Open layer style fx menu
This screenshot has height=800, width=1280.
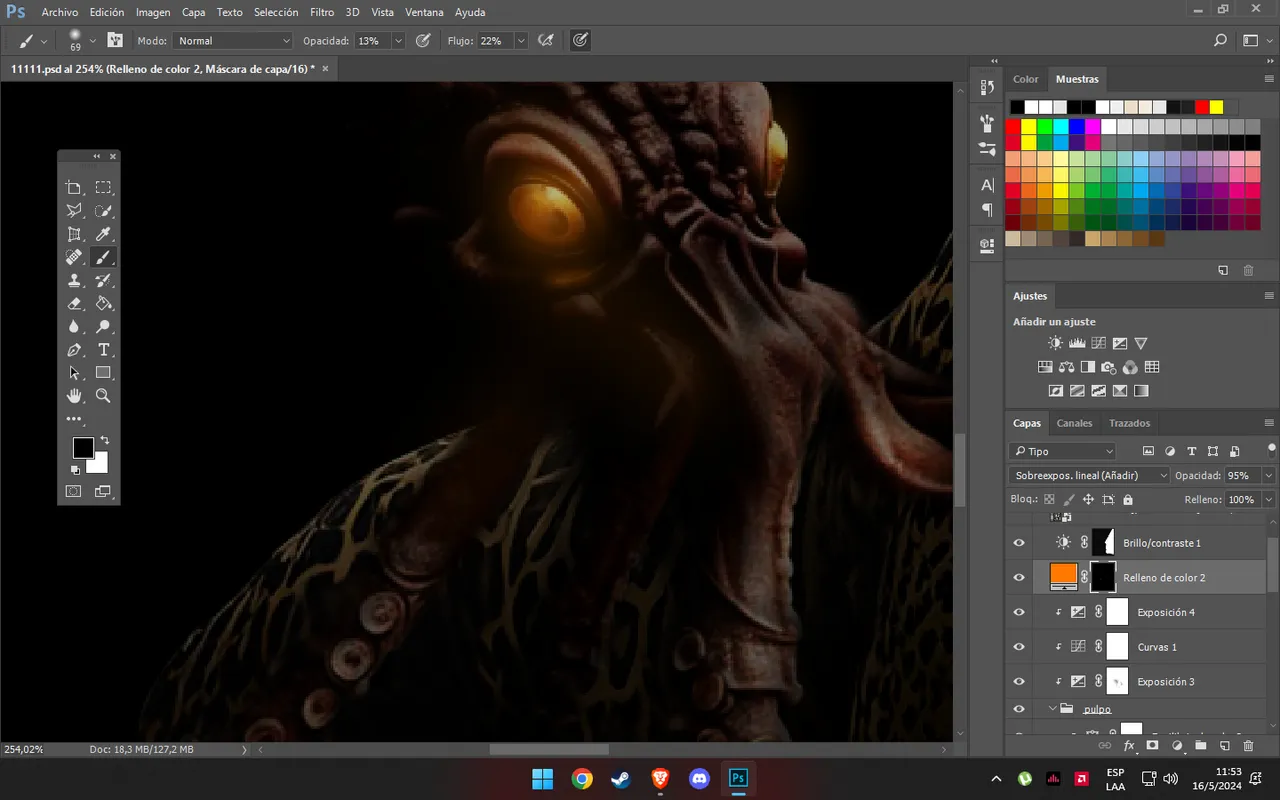click(1129, 746)
